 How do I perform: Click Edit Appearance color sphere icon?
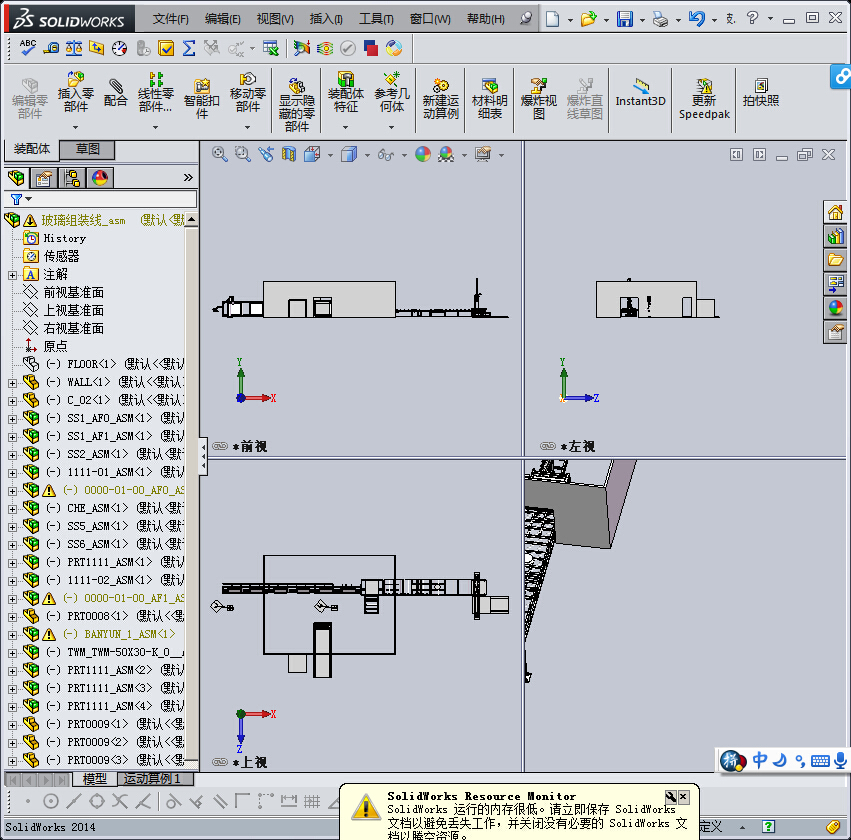pos(423,154)
